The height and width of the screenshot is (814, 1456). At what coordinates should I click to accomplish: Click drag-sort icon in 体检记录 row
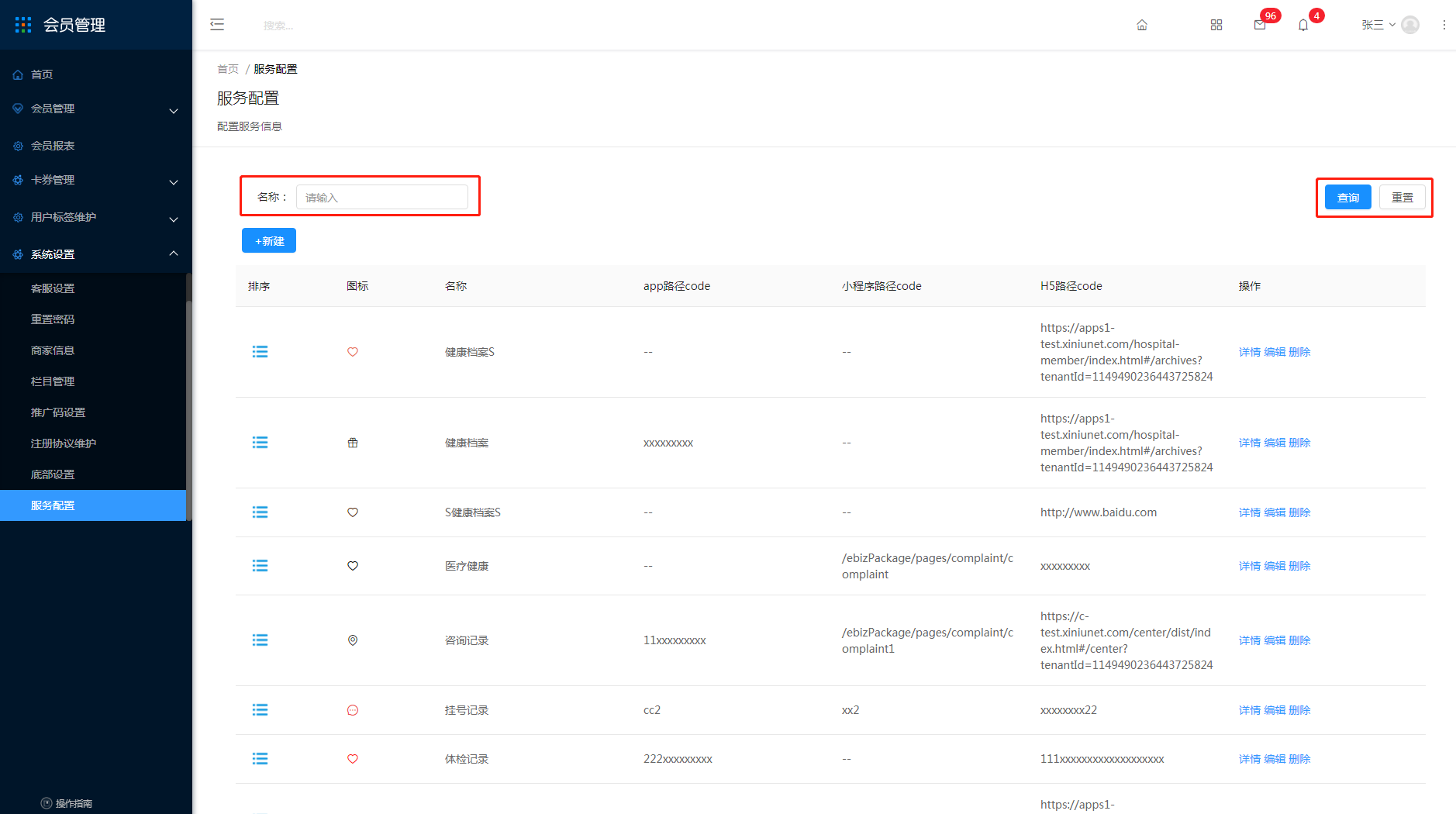(x=260, y=759)
